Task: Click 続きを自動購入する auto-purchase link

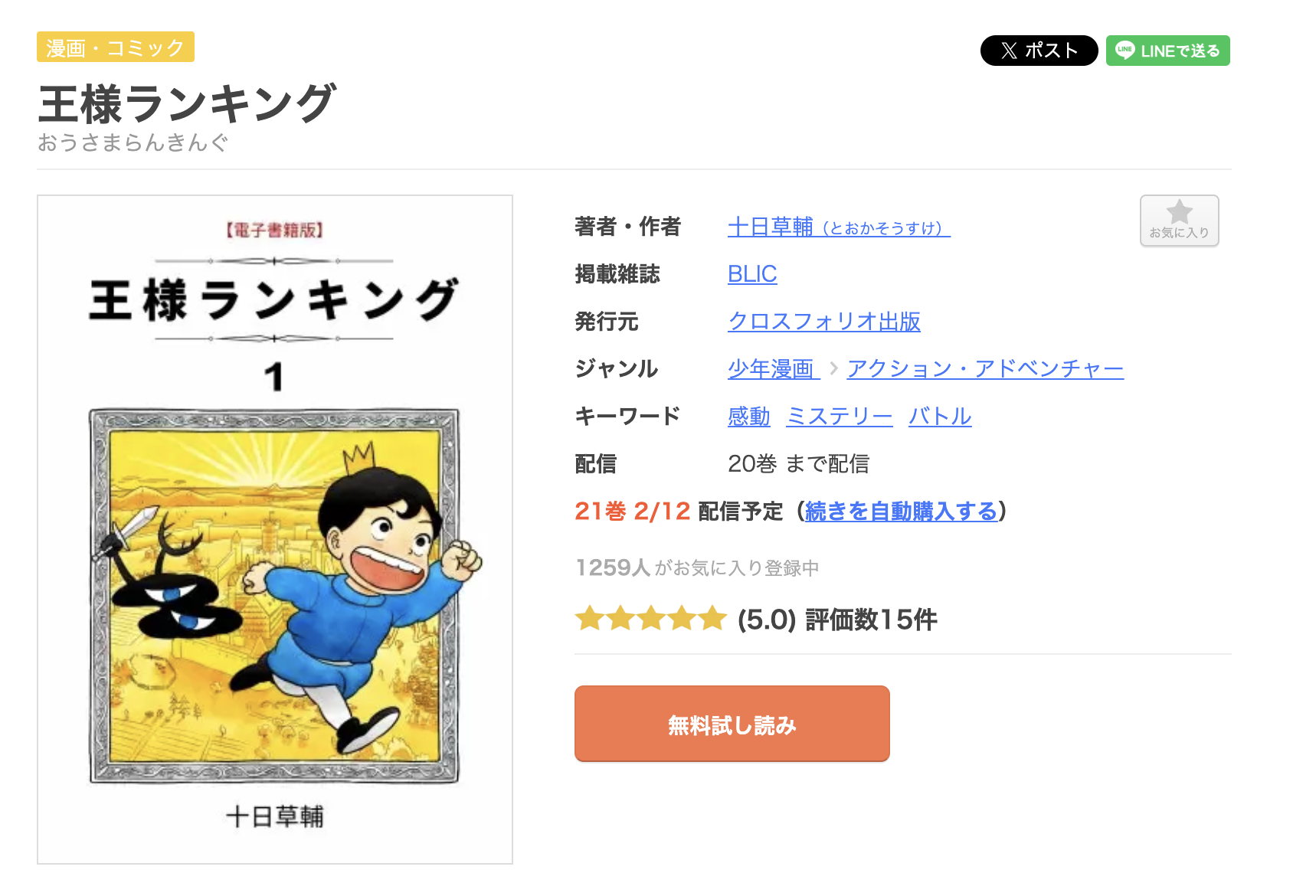Action: point(901,511)
